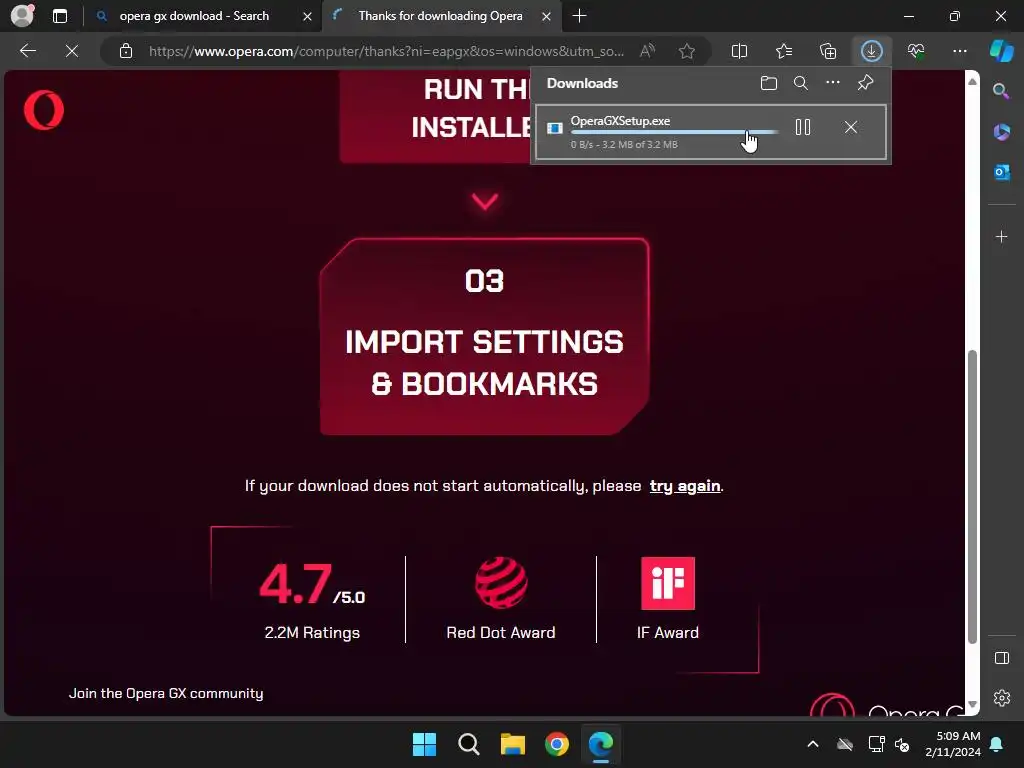Screen dimensions: 1024x768
Task: Go back to previous page
Action: pyautogui.click(x=27, y=51)
